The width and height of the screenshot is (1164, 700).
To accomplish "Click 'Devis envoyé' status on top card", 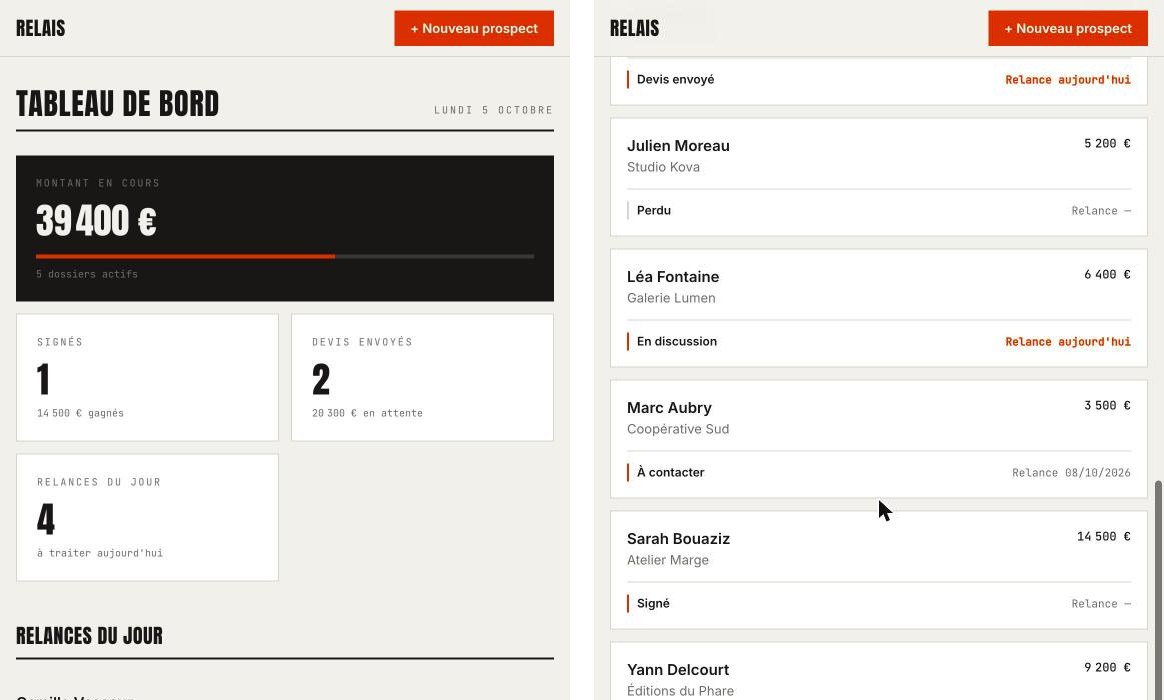I will [x=676, y=79].
